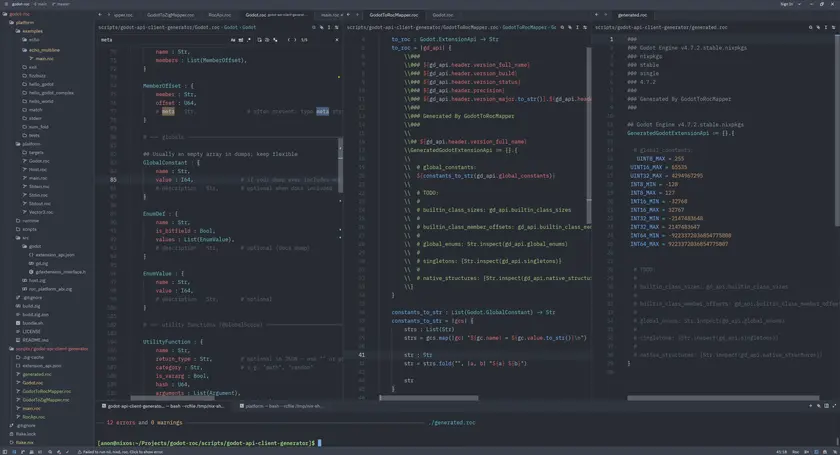Open flake.nix in file tree
This screenshot has width=840, height=455.
tap(21, 443)
